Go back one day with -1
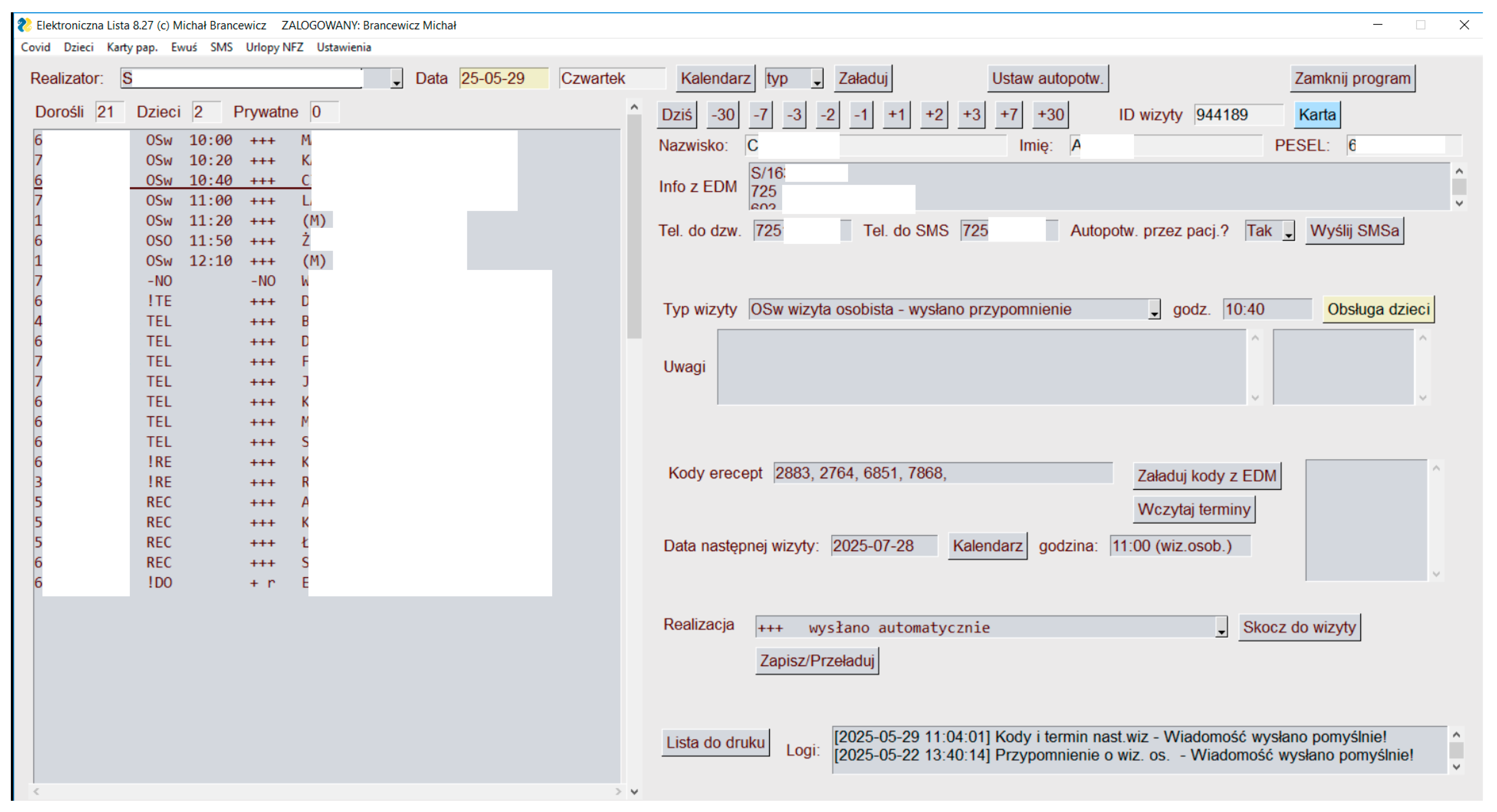 pos(861,114)
